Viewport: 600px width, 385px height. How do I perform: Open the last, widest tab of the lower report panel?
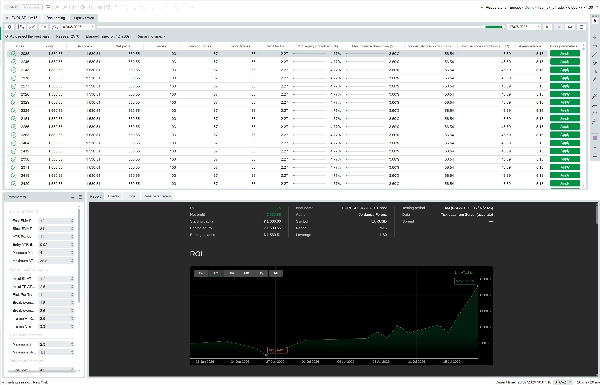[x=157, y=196]
